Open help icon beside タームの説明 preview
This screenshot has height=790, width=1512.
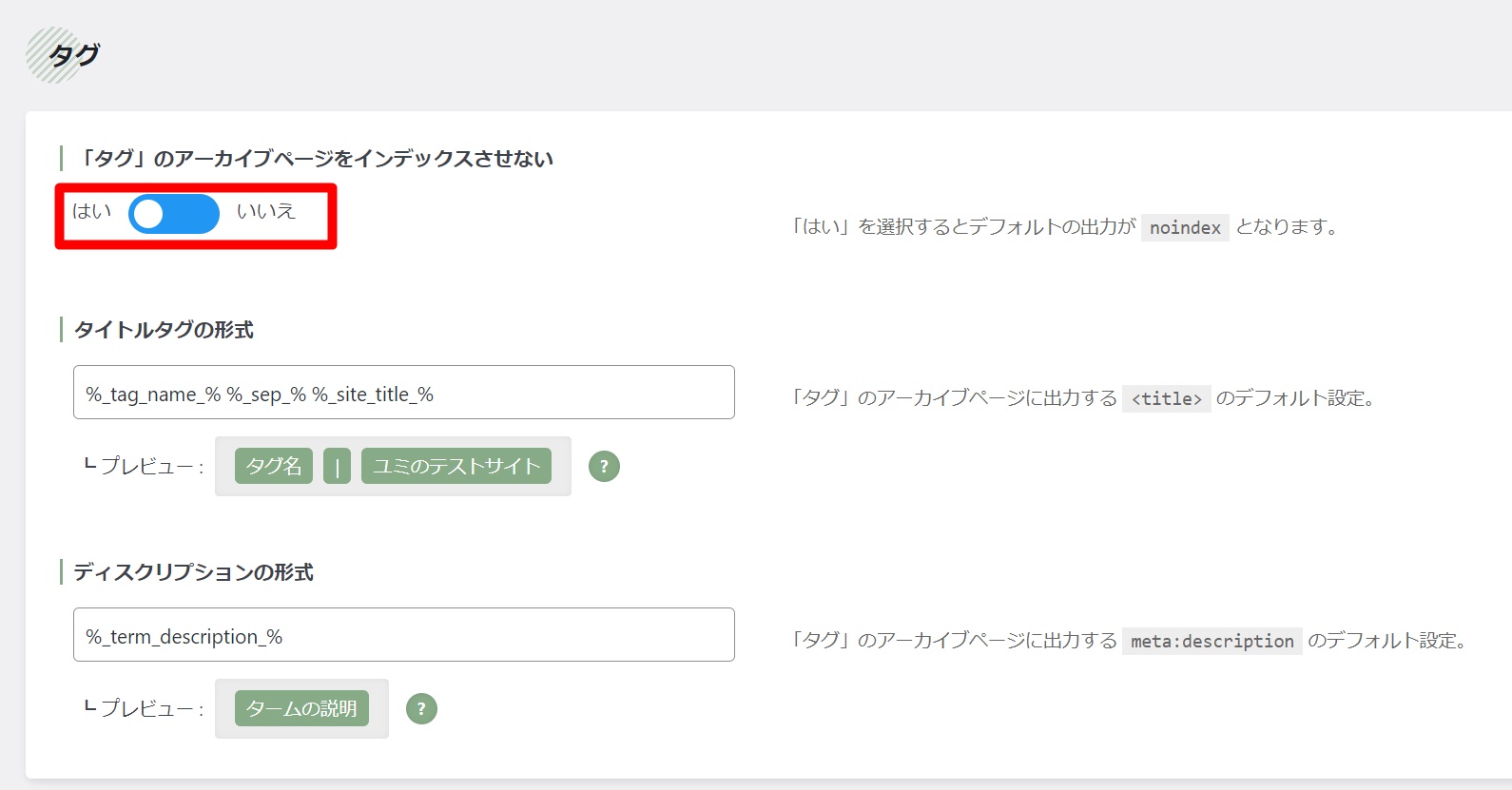pyautogui.click(x=421, y=709)
